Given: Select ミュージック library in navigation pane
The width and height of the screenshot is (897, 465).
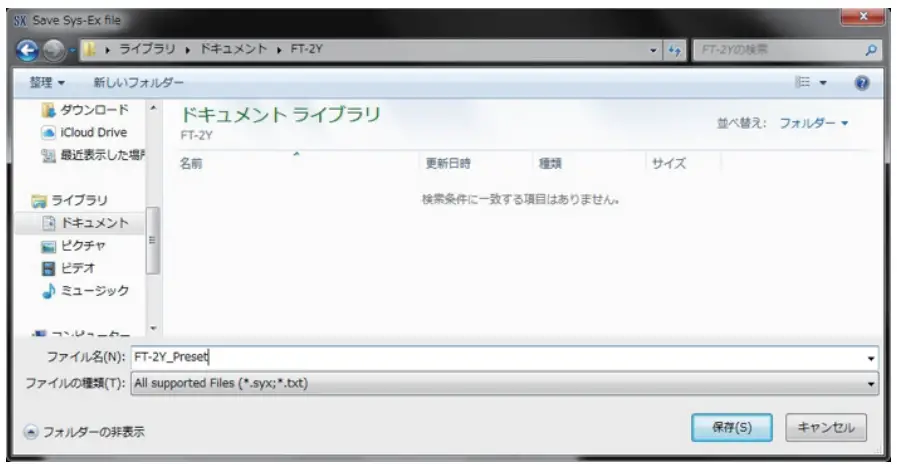Looking at the screenshot, I should point(95,291).
